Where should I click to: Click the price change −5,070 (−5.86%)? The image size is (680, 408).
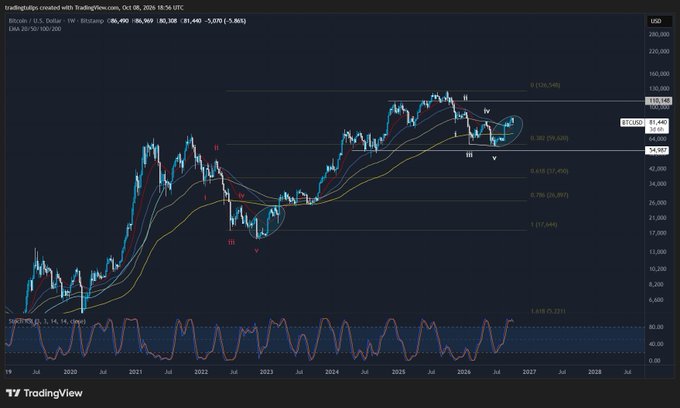[226, 21]
